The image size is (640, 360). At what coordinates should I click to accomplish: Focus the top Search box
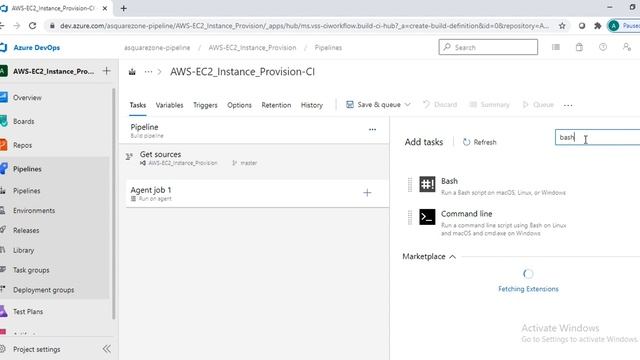click(x=488, y=47)
